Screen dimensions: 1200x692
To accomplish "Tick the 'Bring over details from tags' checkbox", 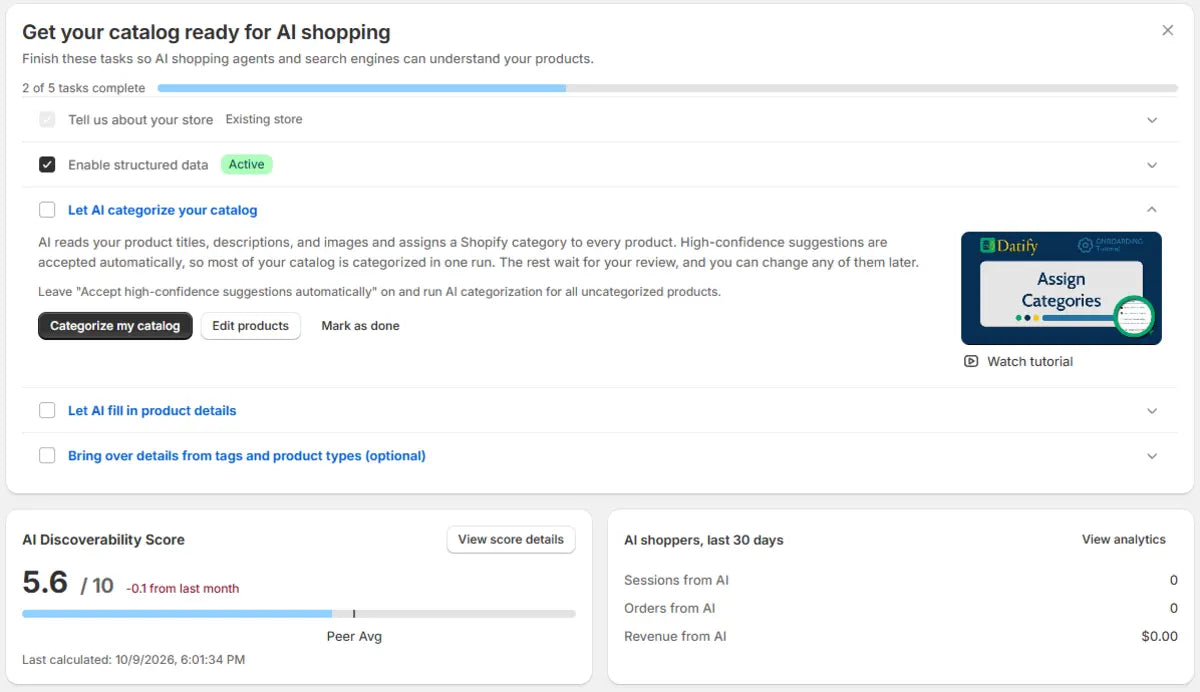I will pyautogui.click(x=47, y=455).
